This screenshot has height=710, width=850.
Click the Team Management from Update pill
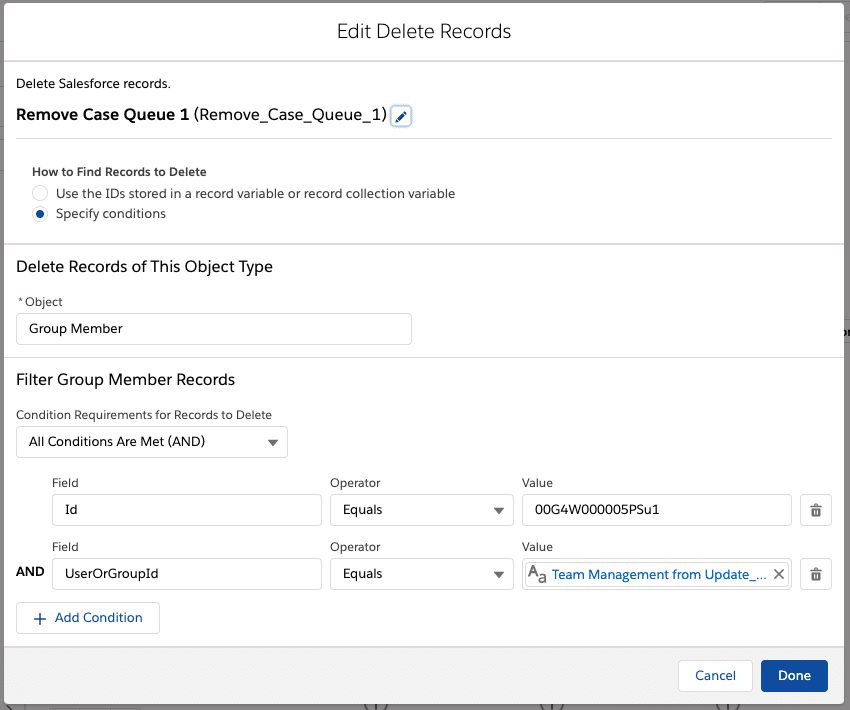659,575
